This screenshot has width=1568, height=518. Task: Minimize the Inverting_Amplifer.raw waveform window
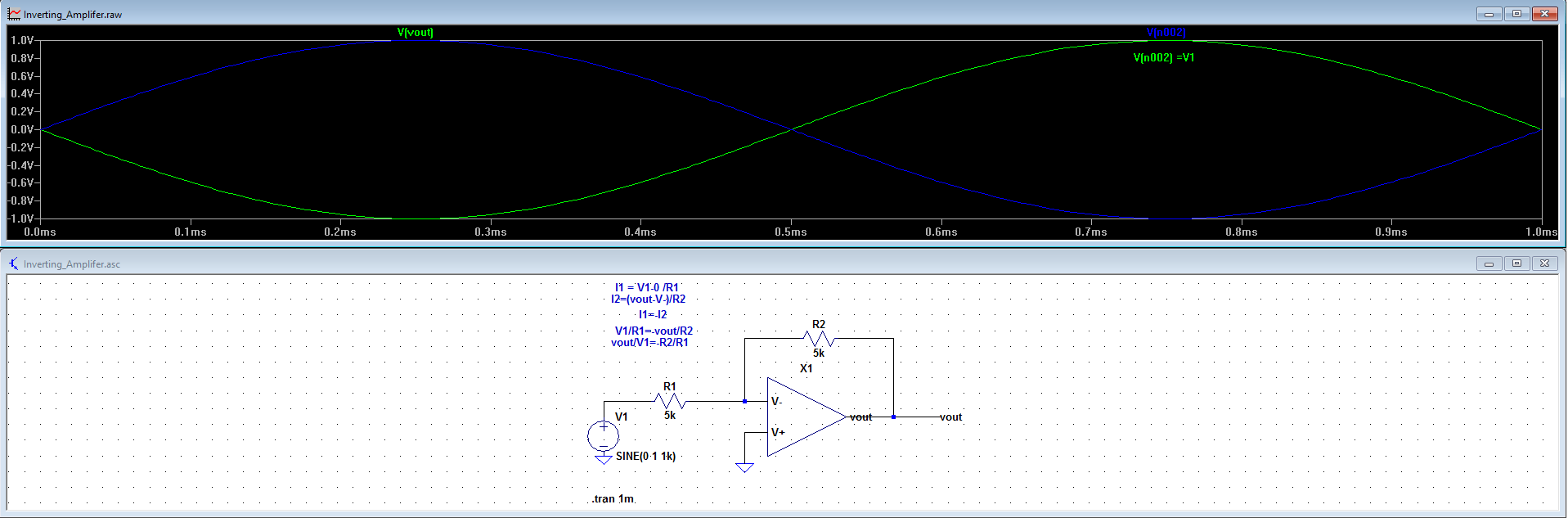1489,14
